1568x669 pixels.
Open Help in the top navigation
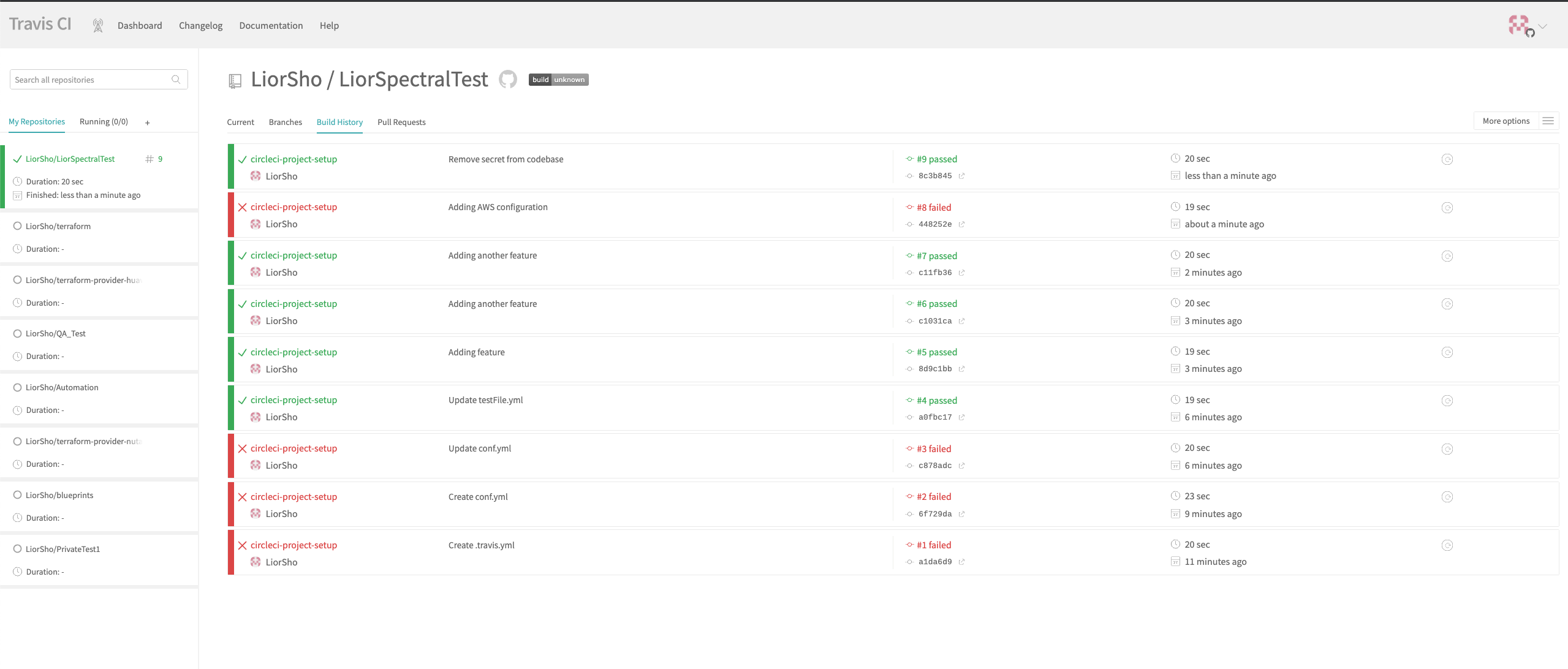point(329,26)
